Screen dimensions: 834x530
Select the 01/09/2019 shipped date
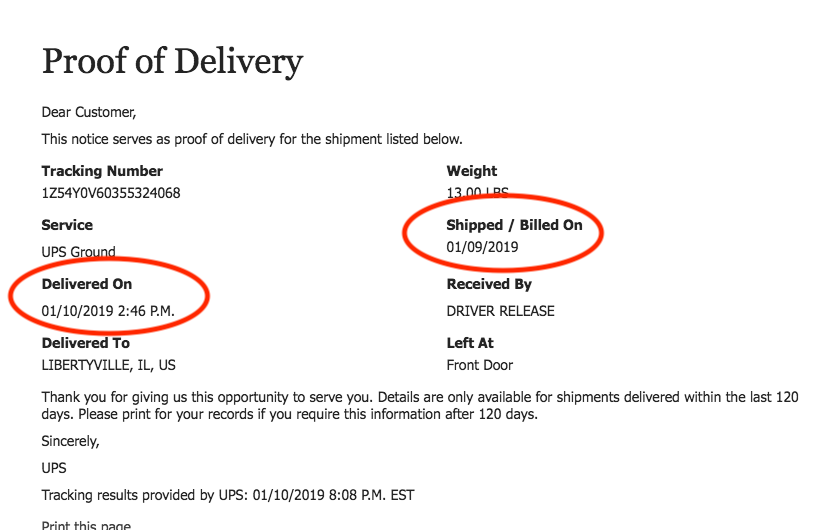tap(485, 246)
